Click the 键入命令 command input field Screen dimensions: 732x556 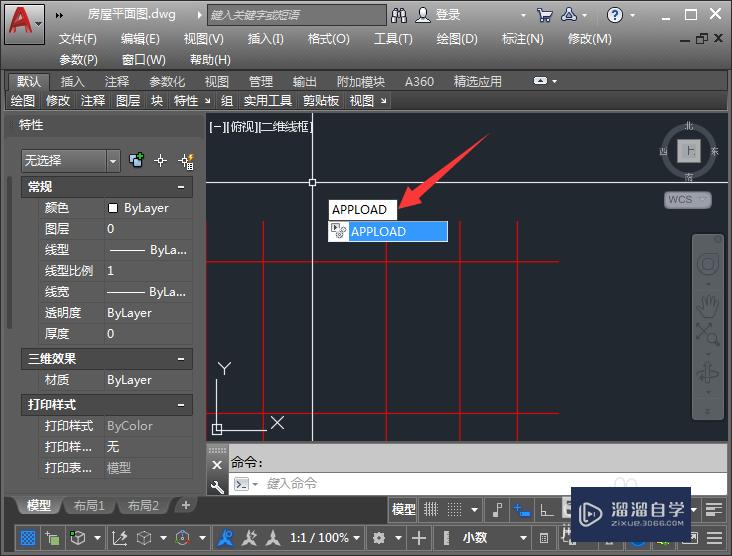click(476, 484)
